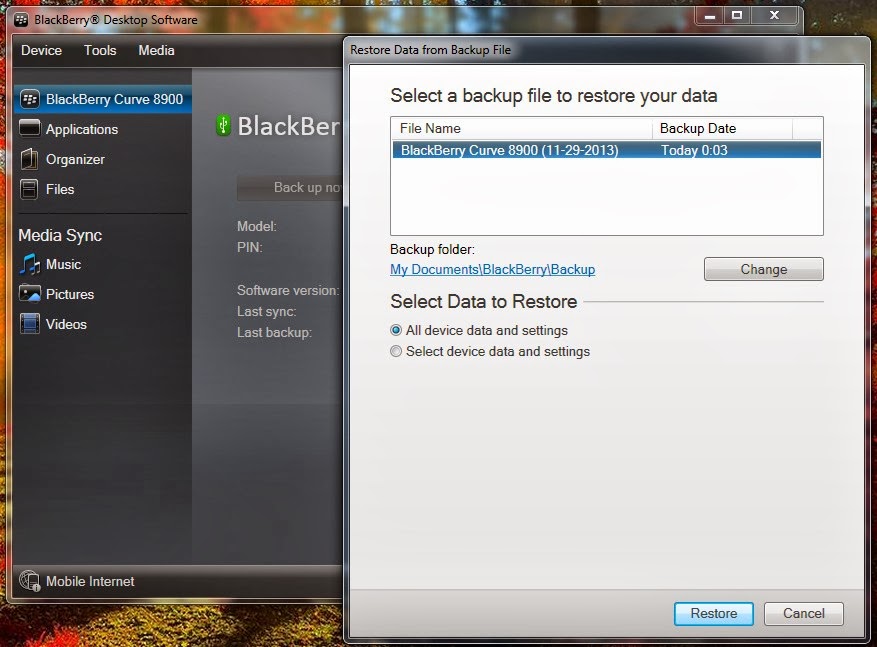Screen dimensions: 877x647
Task: Select All device data and settings
Action: click(396, 330)
